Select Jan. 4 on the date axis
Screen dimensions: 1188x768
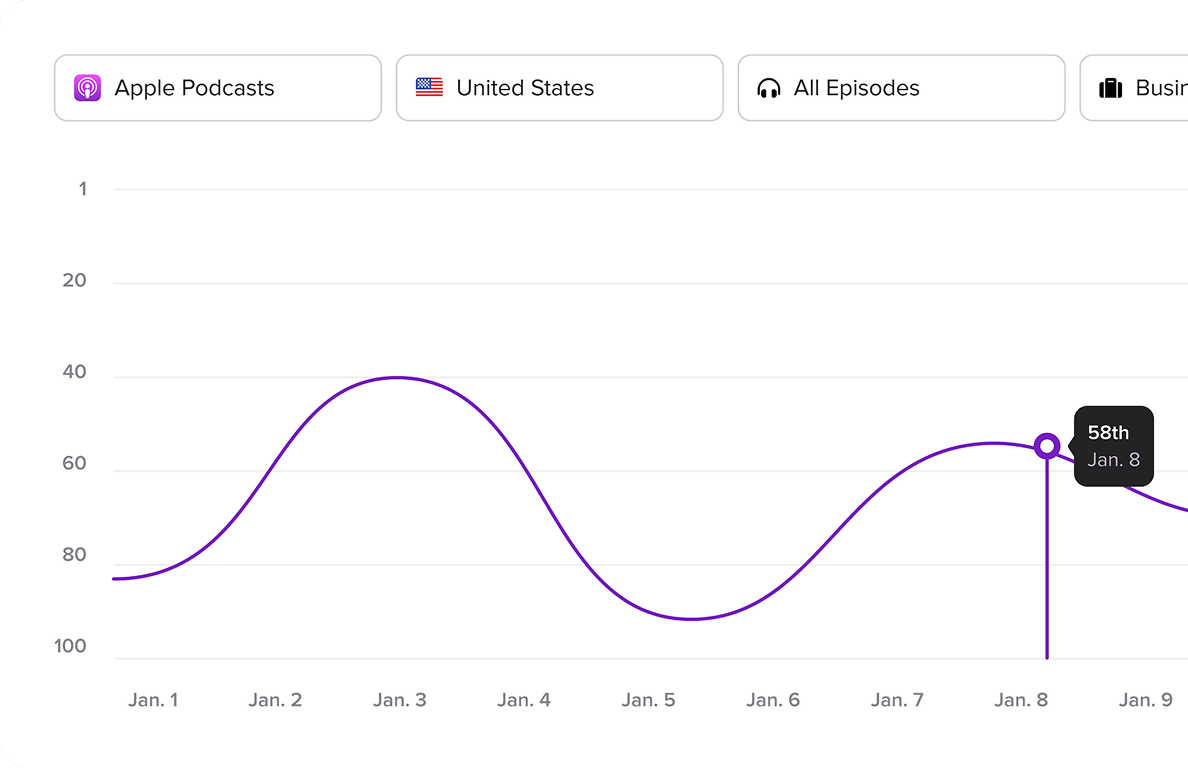pos(524,700)
